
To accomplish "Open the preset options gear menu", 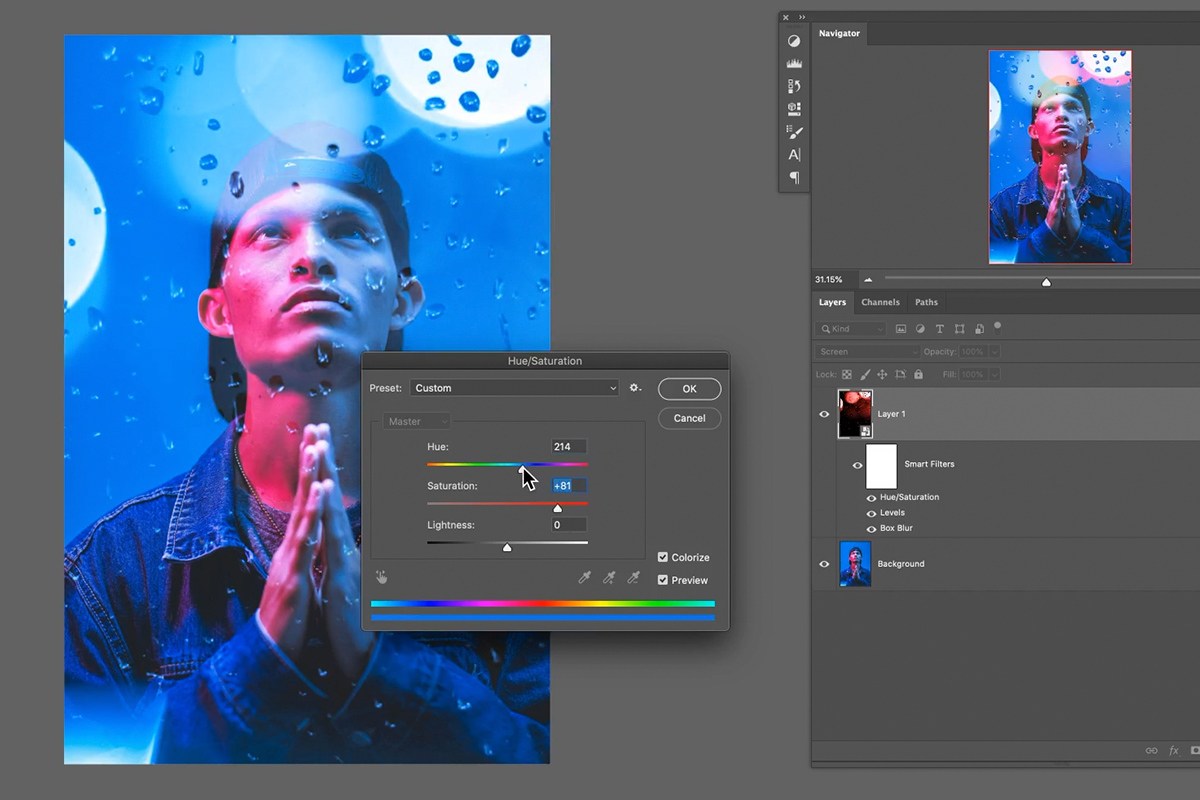I will (x=635, y=388).
